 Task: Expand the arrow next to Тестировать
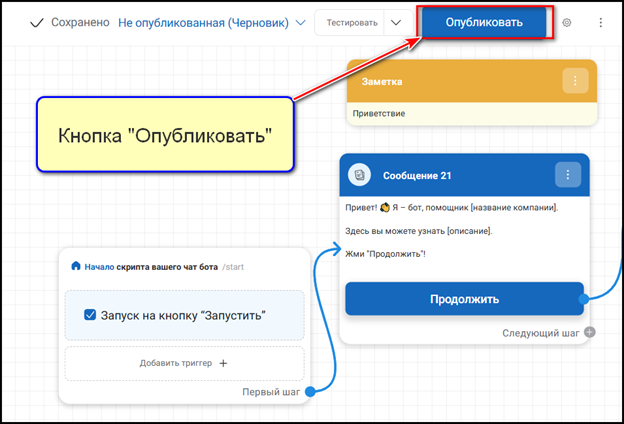396,22
